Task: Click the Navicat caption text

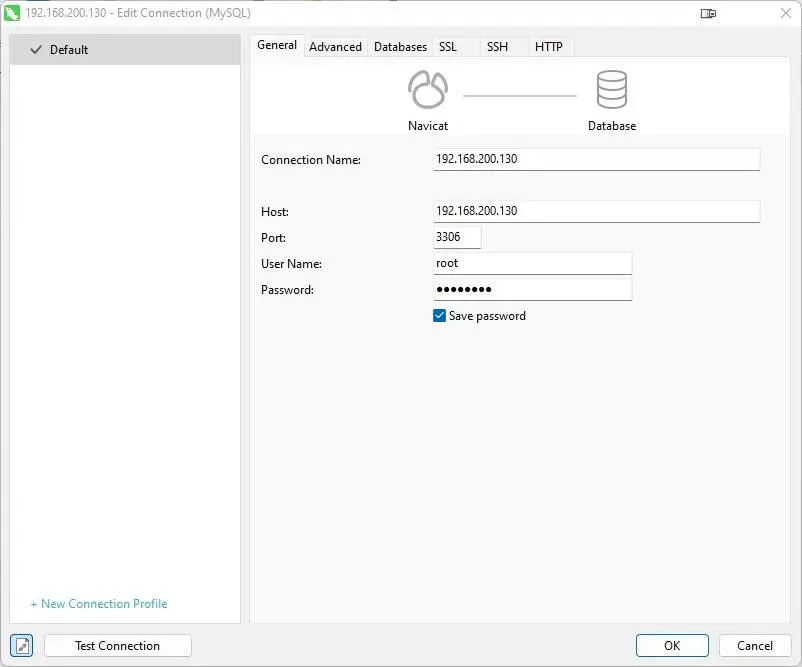Action: [428, 126]
